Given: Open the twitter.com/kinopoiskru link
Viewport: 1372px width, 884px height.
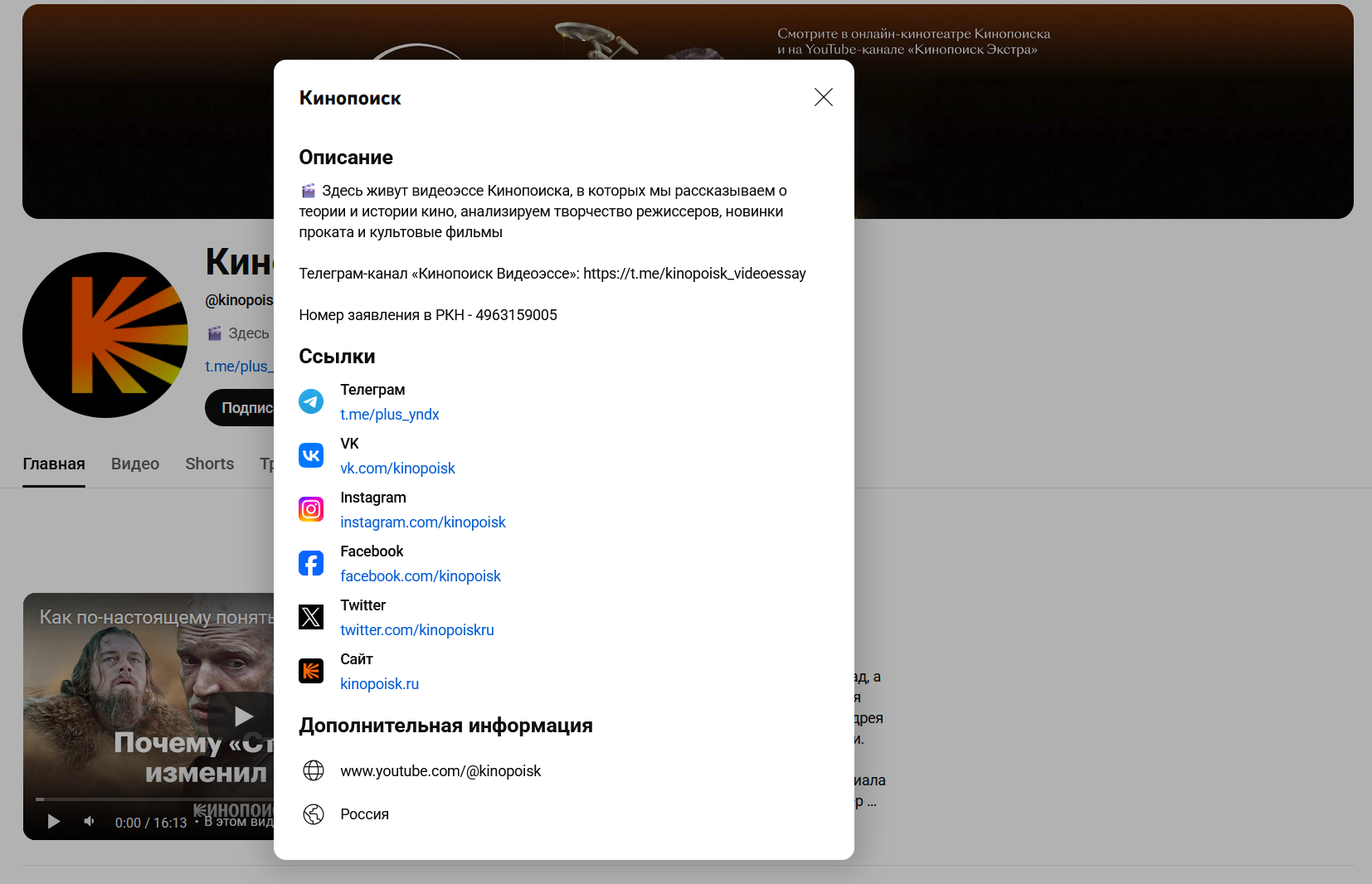Looking at the screenshot, I should (416, 629).
